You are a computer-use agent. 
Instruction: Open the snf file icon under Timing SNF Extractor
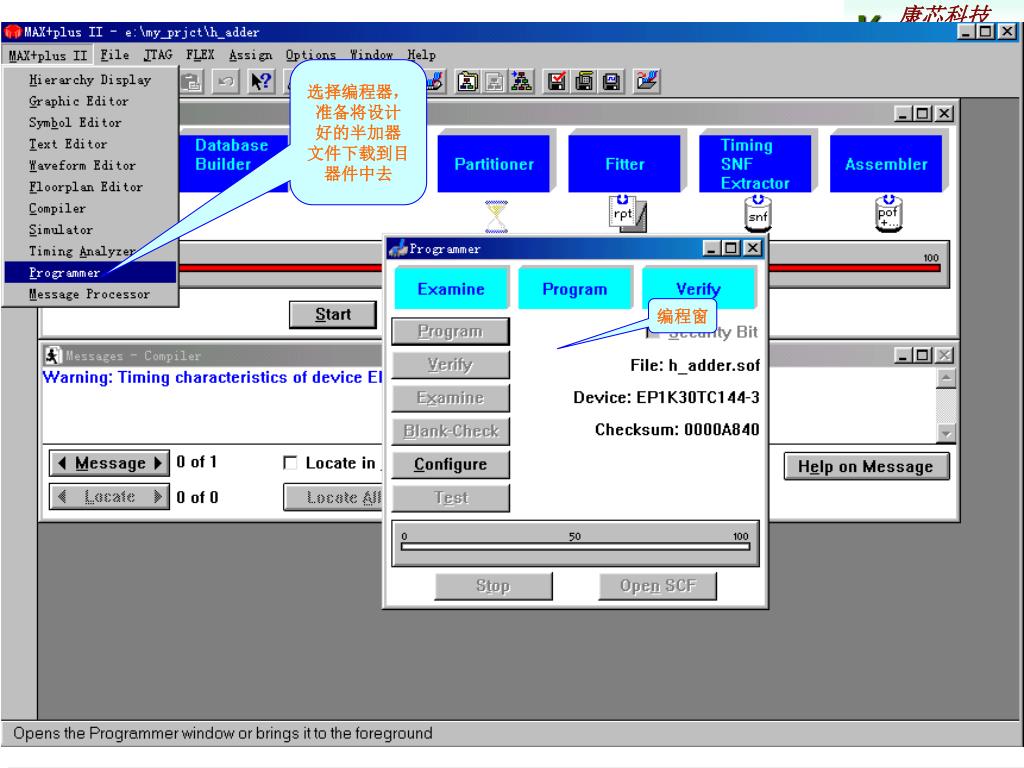pyautogui.click(x=758, y=214)
